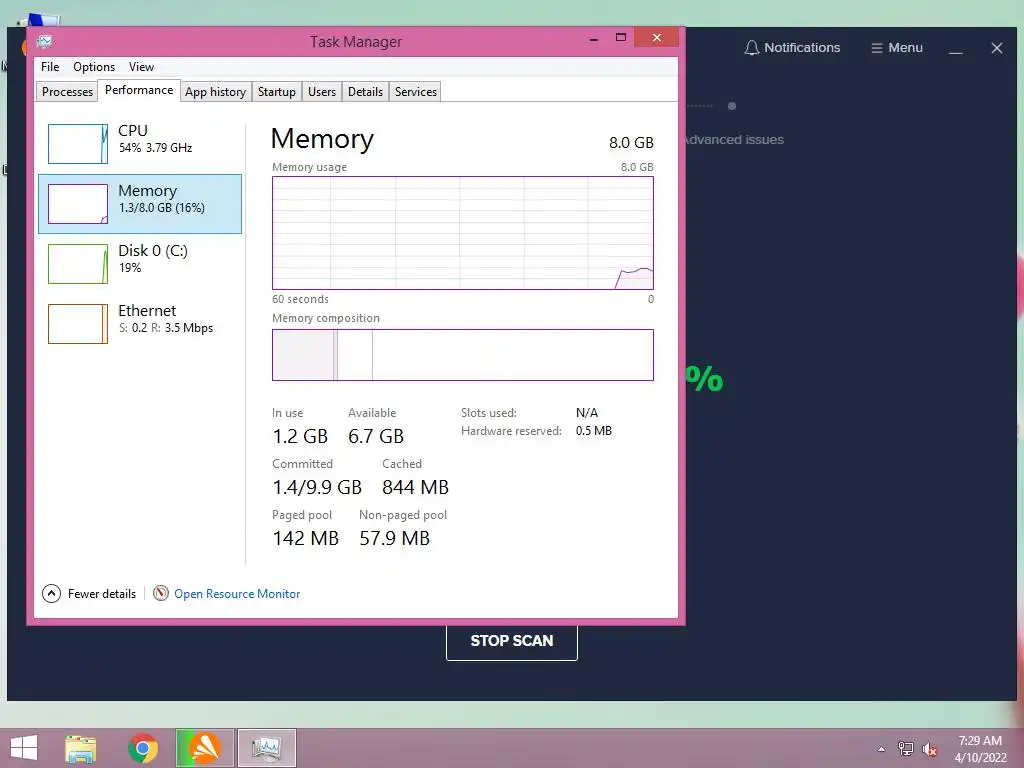Open the View menu
This screenshot has height=768, width=1024.
point(141,67)
